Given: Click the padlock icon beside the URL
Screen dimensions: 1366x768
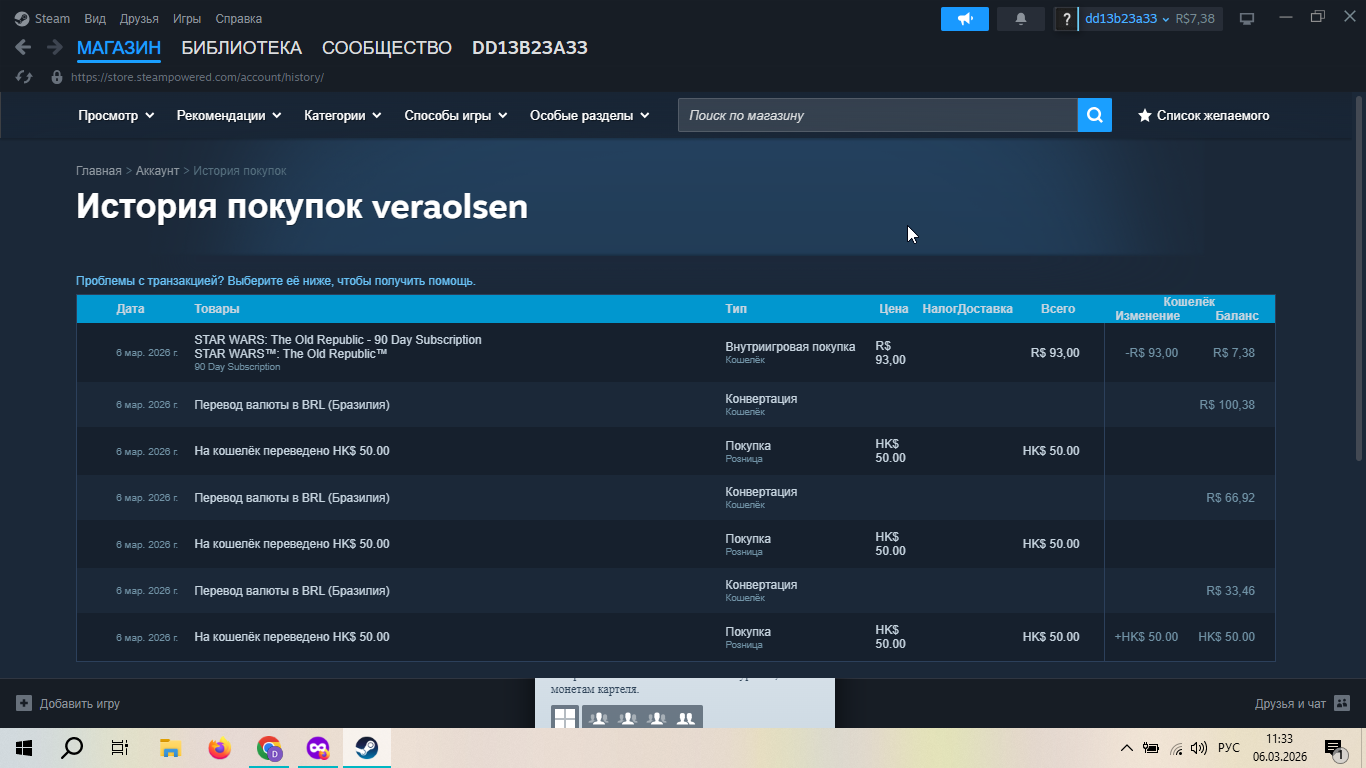Looking at the screenshot, I should [56, 77].
